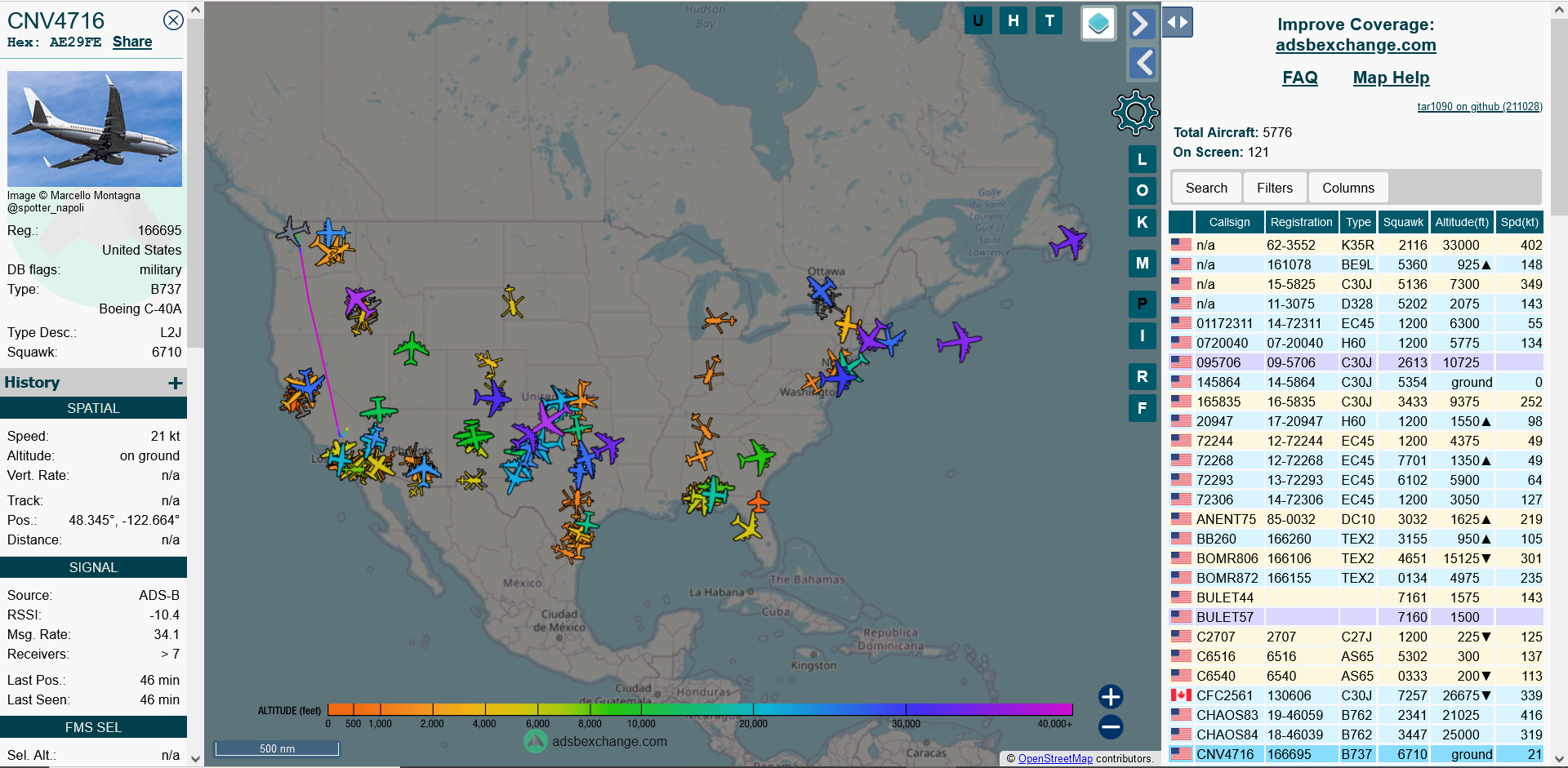Select the green aircraft over Idaho

point(412,349)
